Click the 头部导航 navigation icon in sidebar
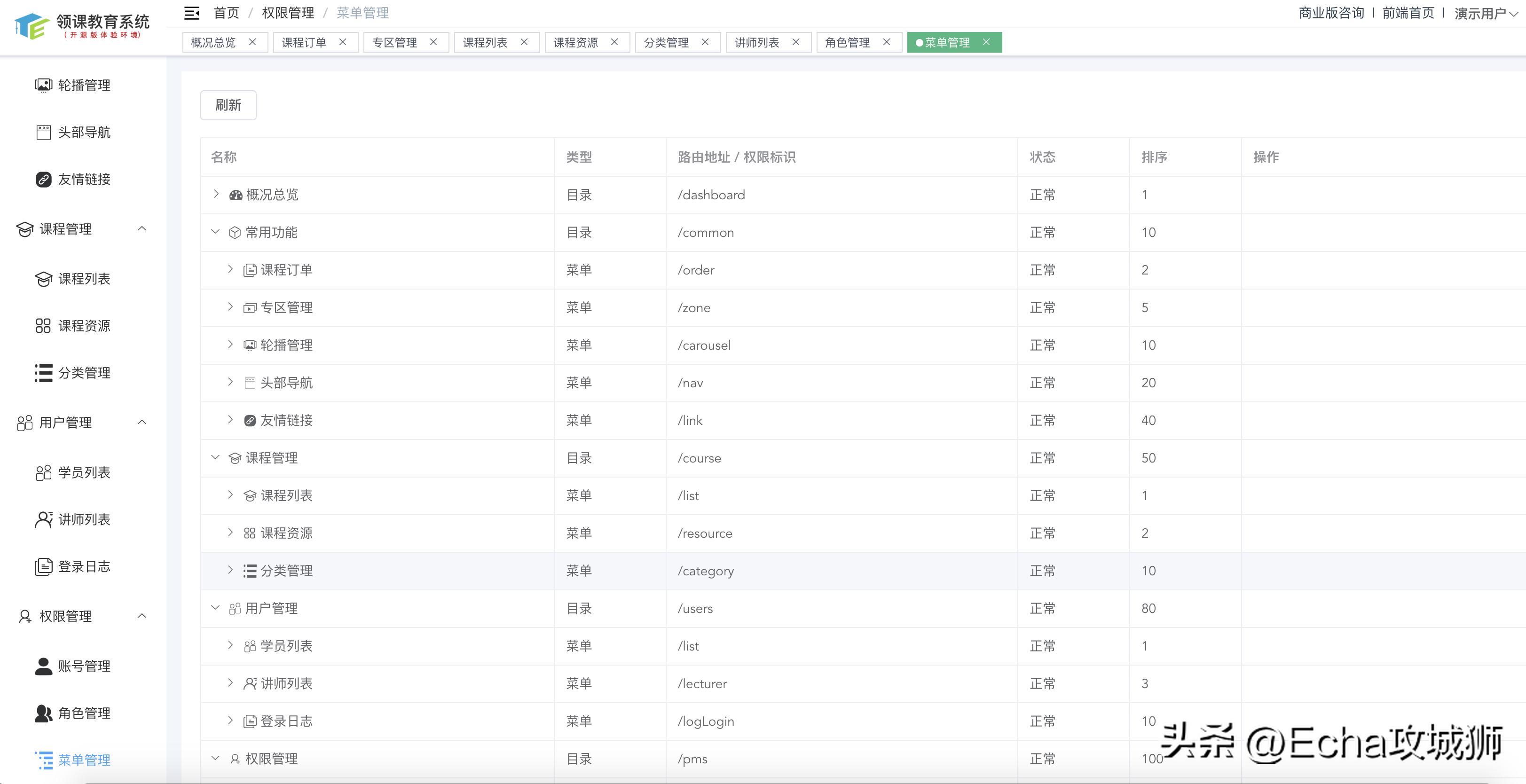 (x=43, y=132)
